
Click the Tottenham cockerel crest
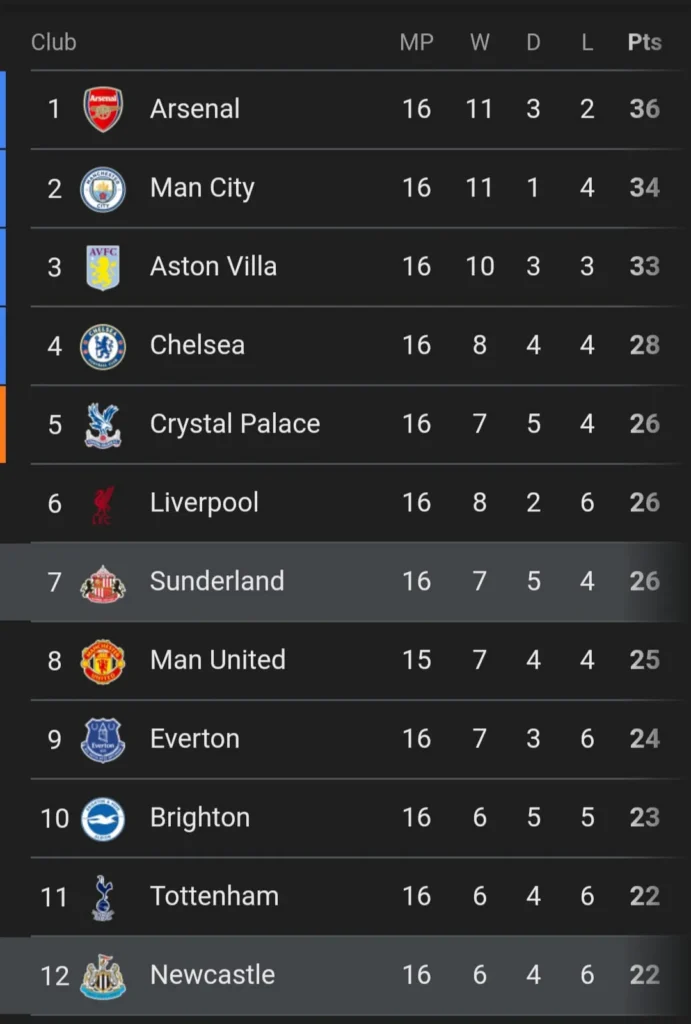pyautogui.click(x=103, y=896)
